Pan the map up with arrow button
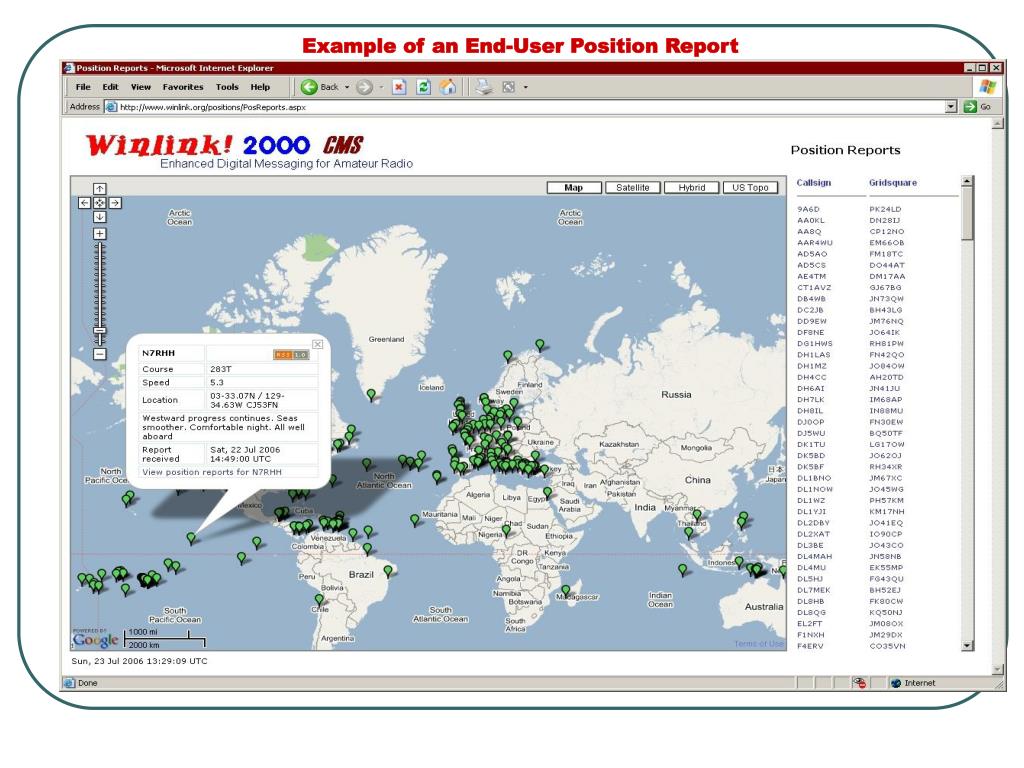 pos(99,189)
